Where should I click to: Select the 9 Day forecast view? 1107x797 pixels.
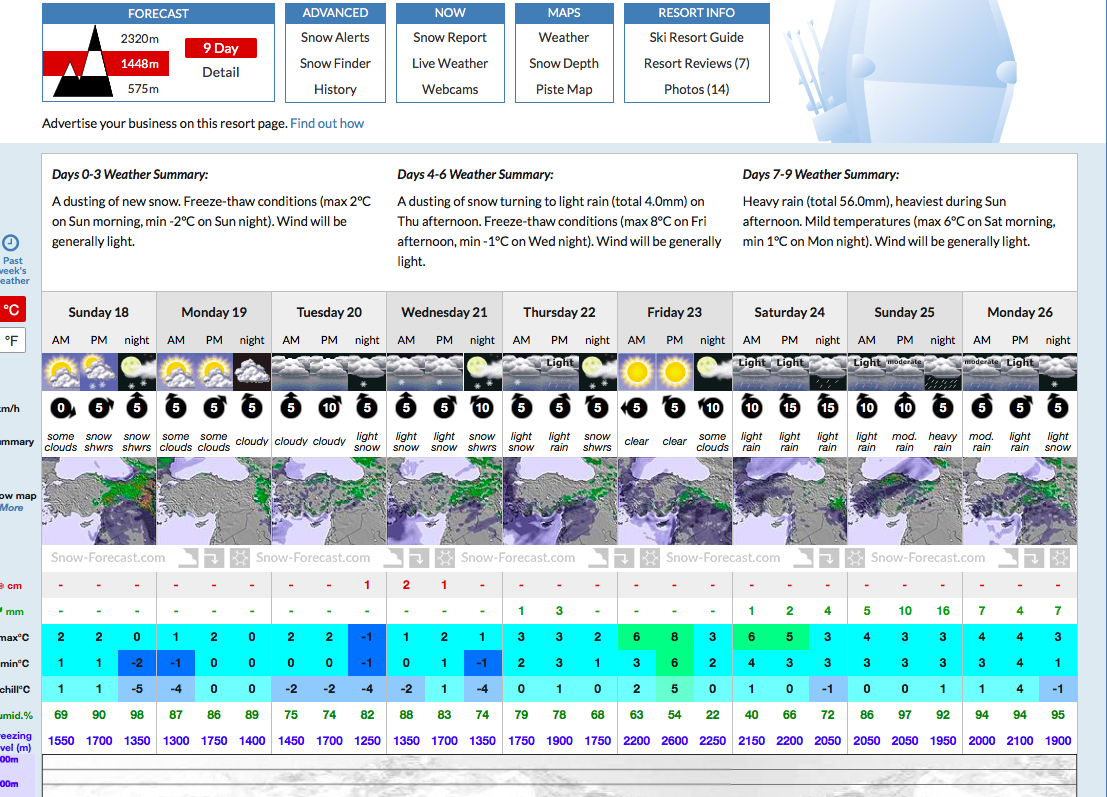[220, 48]
